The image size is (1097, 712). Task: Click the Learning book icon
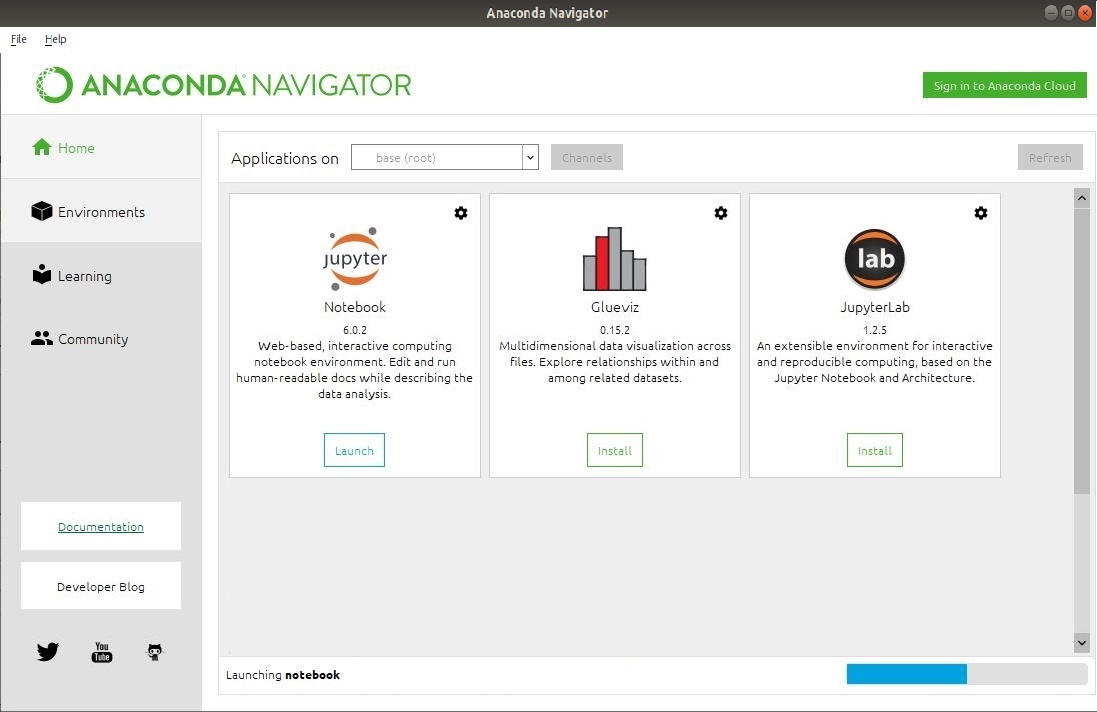tap(42, 275)
